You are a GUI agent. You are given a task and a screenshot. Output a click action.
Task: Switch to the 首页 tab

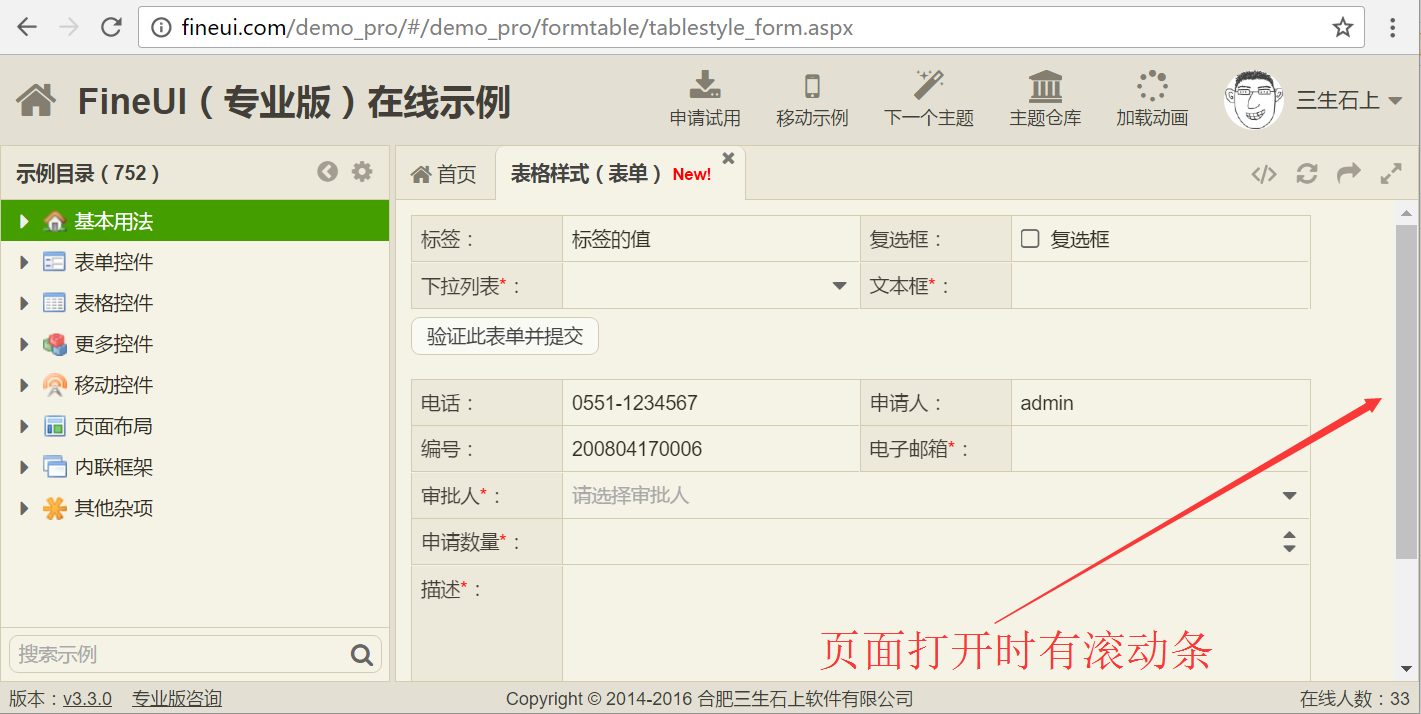coord(445,174)
